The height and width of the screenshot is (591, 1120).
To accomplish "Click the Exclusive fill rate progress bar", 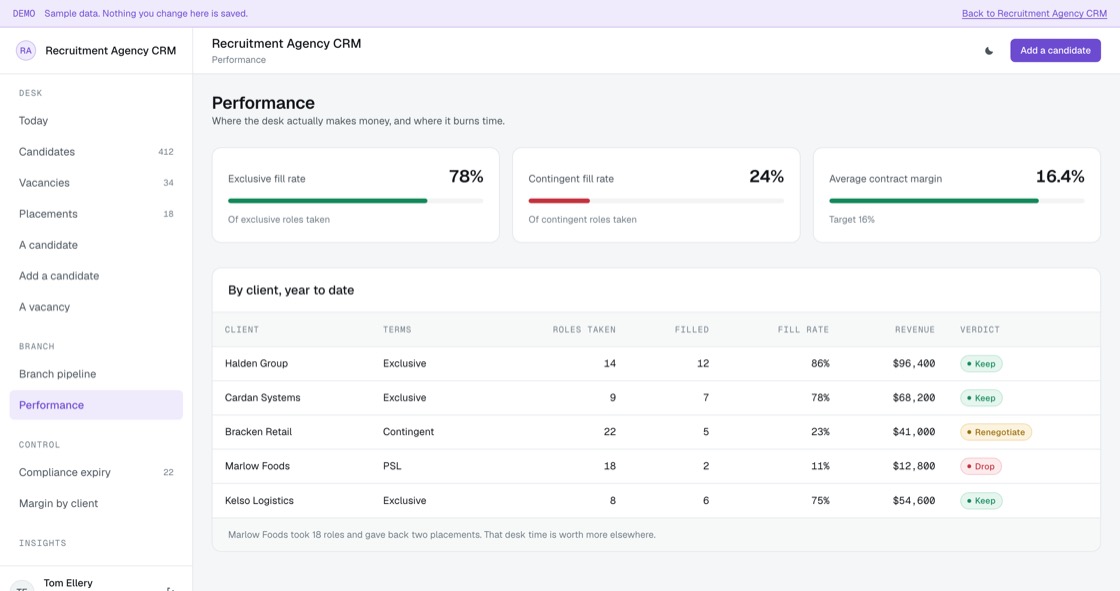I will (x=355, y=201).
